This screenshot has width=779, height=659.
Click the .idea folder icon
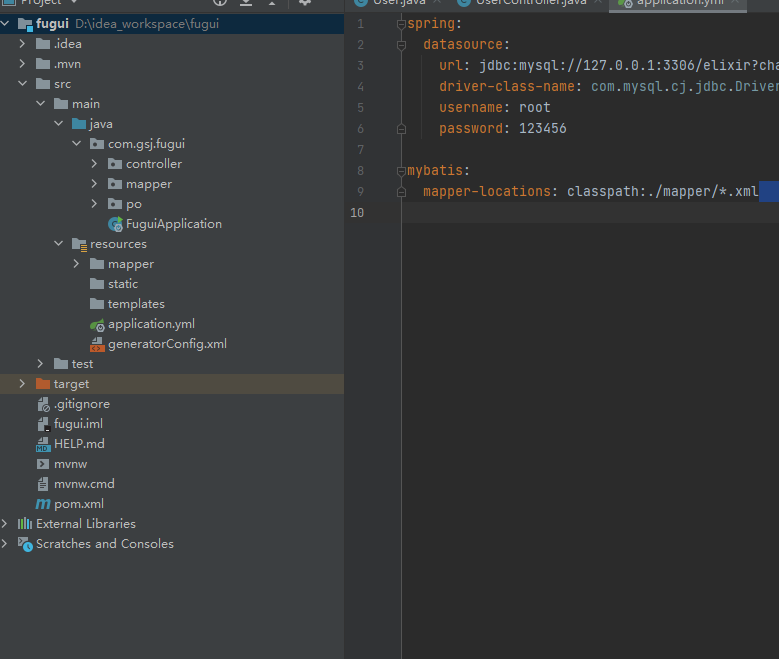[43, 44]
